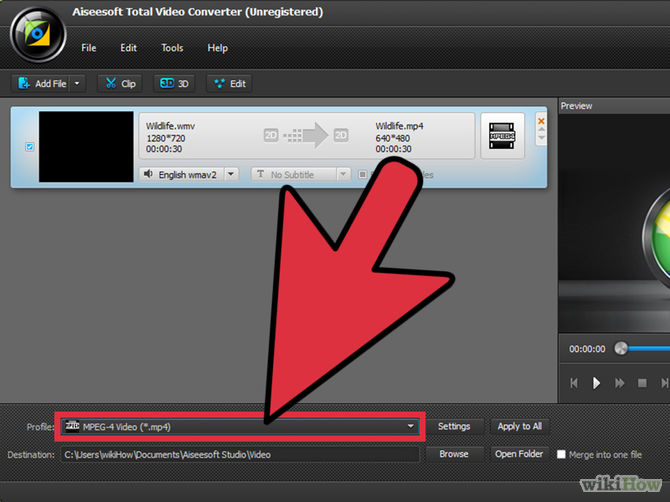Image resolution: width=670 pixels, height=502 pixels.
Task: Play the preview video
Action: (596, 383)
